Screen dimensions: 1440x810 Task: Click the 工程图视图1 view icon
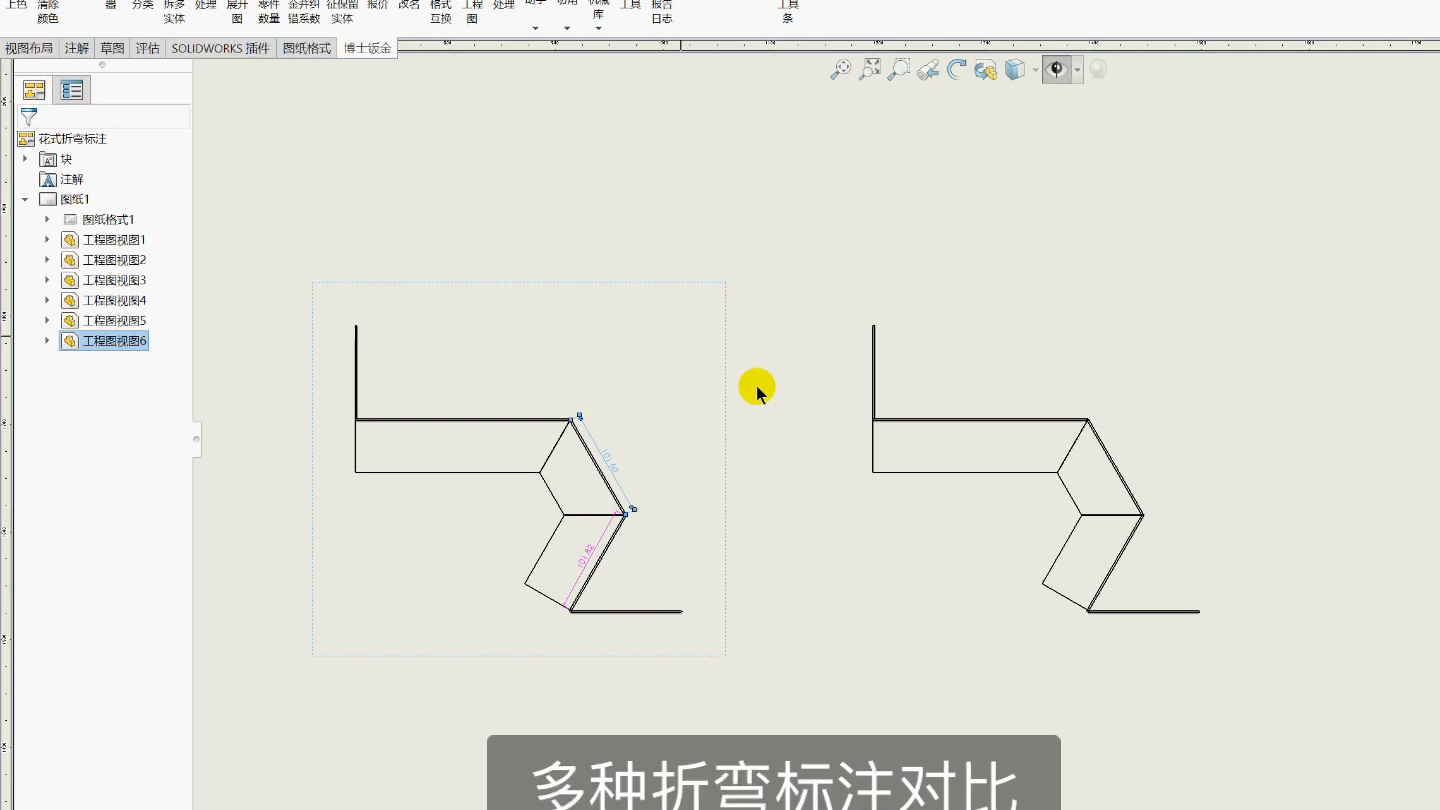tap(70, 240)
